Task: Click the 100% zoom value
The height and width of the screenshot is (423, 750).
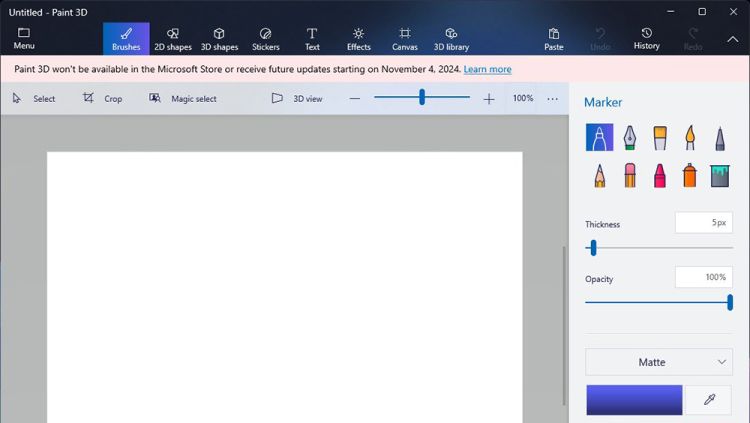Action: pyautogui.click(x=523, y=98)
